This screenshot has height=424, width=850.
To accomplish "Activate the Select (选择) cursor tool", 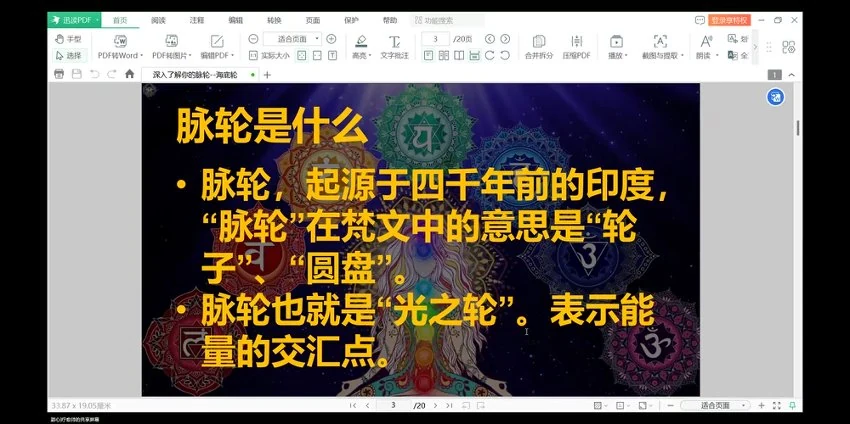I will pos(68,55).
